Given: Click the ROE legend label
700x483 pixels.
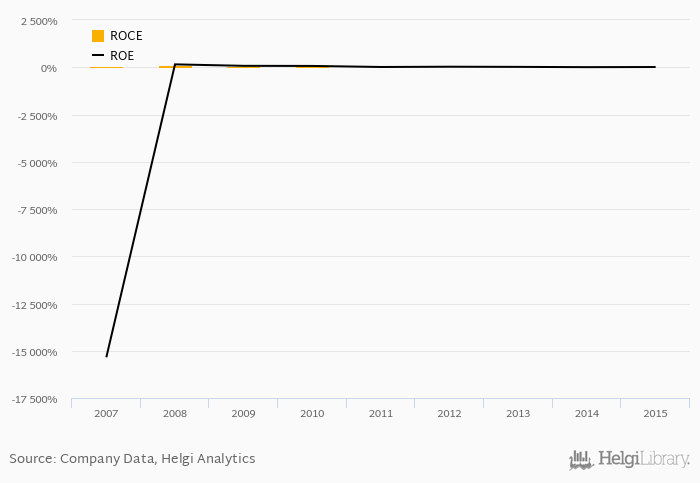Looking at the screenshot, I should (122, 55).
